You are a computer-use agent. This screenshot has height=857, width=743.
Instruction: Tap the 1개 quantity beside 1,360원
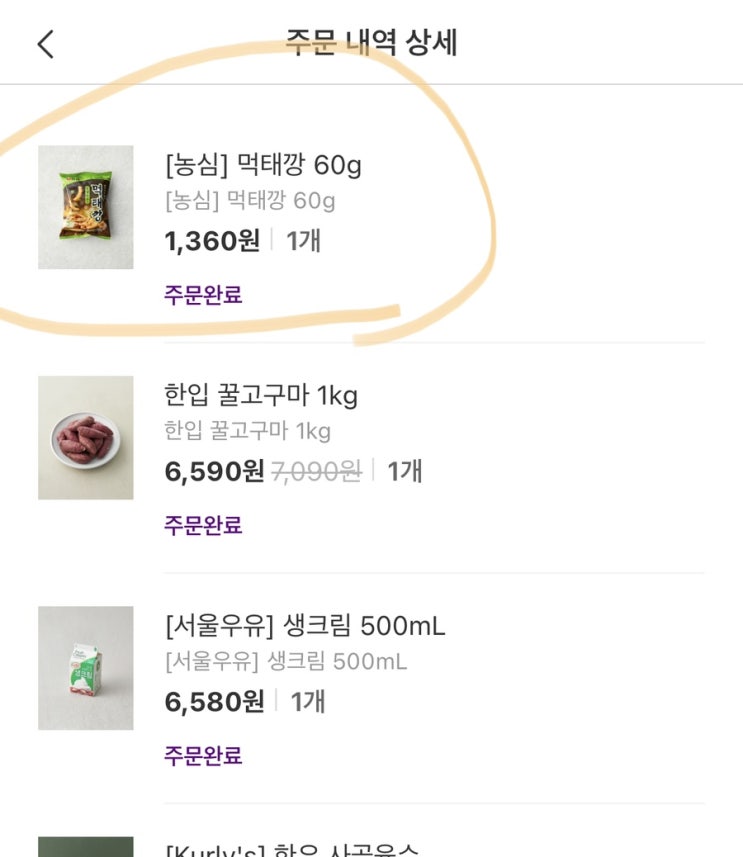click(x=303, y=240)
